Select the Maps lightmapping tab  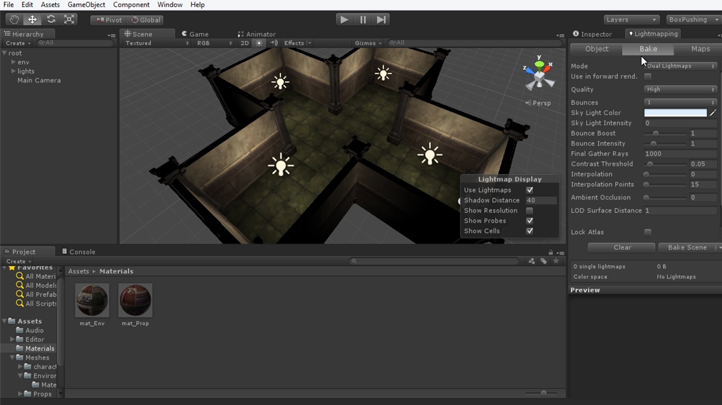tap(700, 49)
